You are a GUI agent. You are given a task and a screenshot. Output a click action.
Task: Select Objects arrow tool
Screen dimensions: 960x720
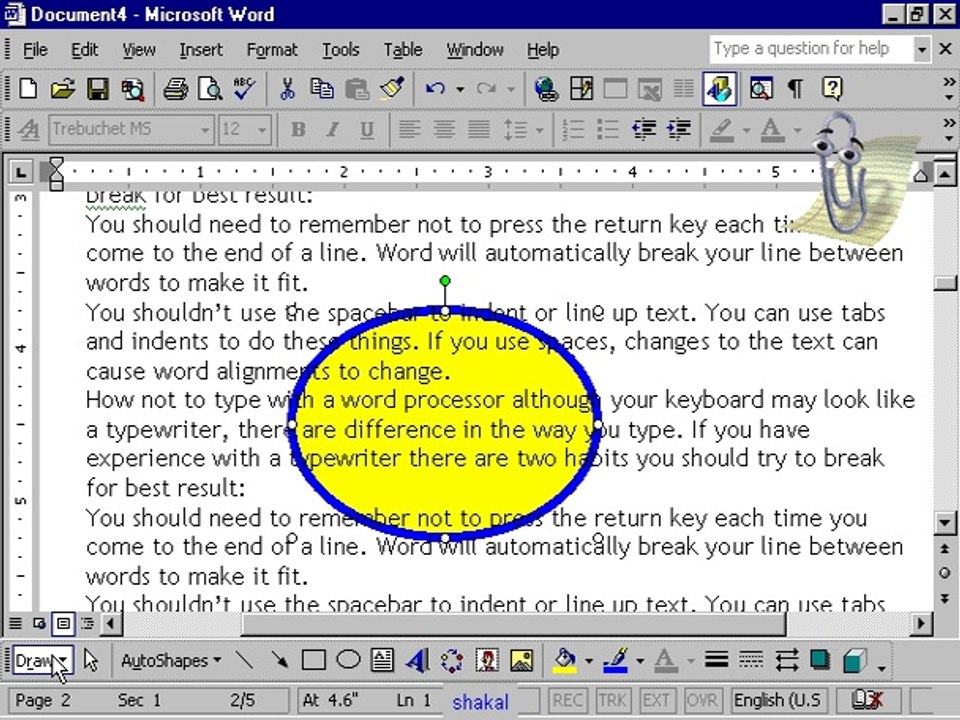91,661
